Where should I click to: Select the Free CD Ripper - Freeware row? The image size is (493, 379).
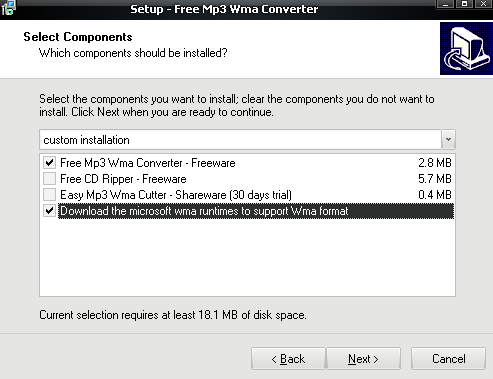(x=247, y=179)
